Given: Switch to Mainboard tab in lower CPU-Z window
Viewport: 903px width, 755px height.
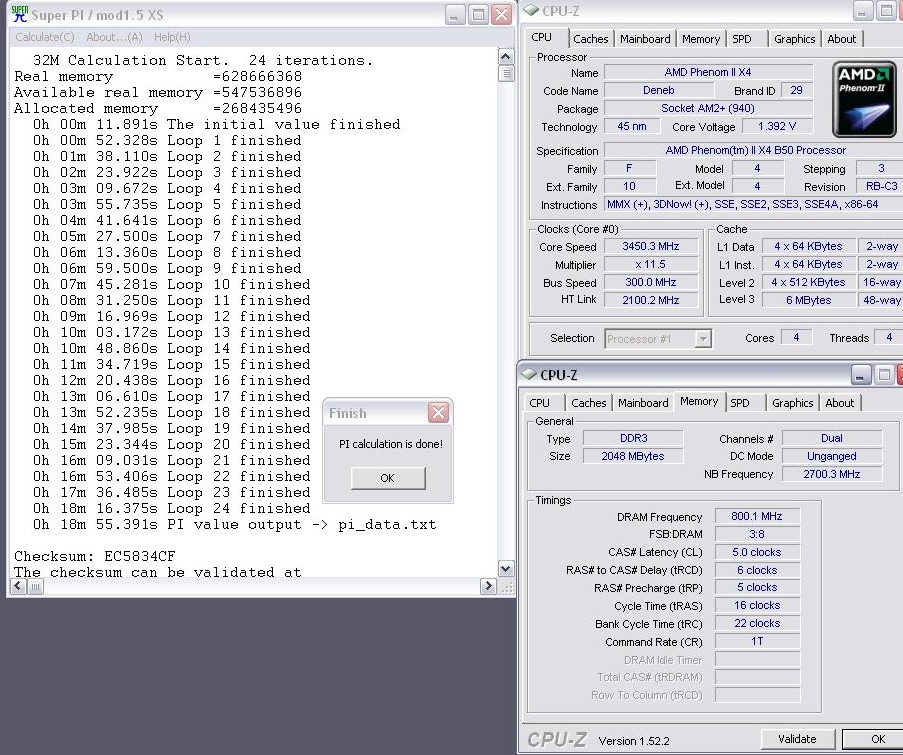Looking at the screenshot, I should pyautogui.click(x=643, y=403).
